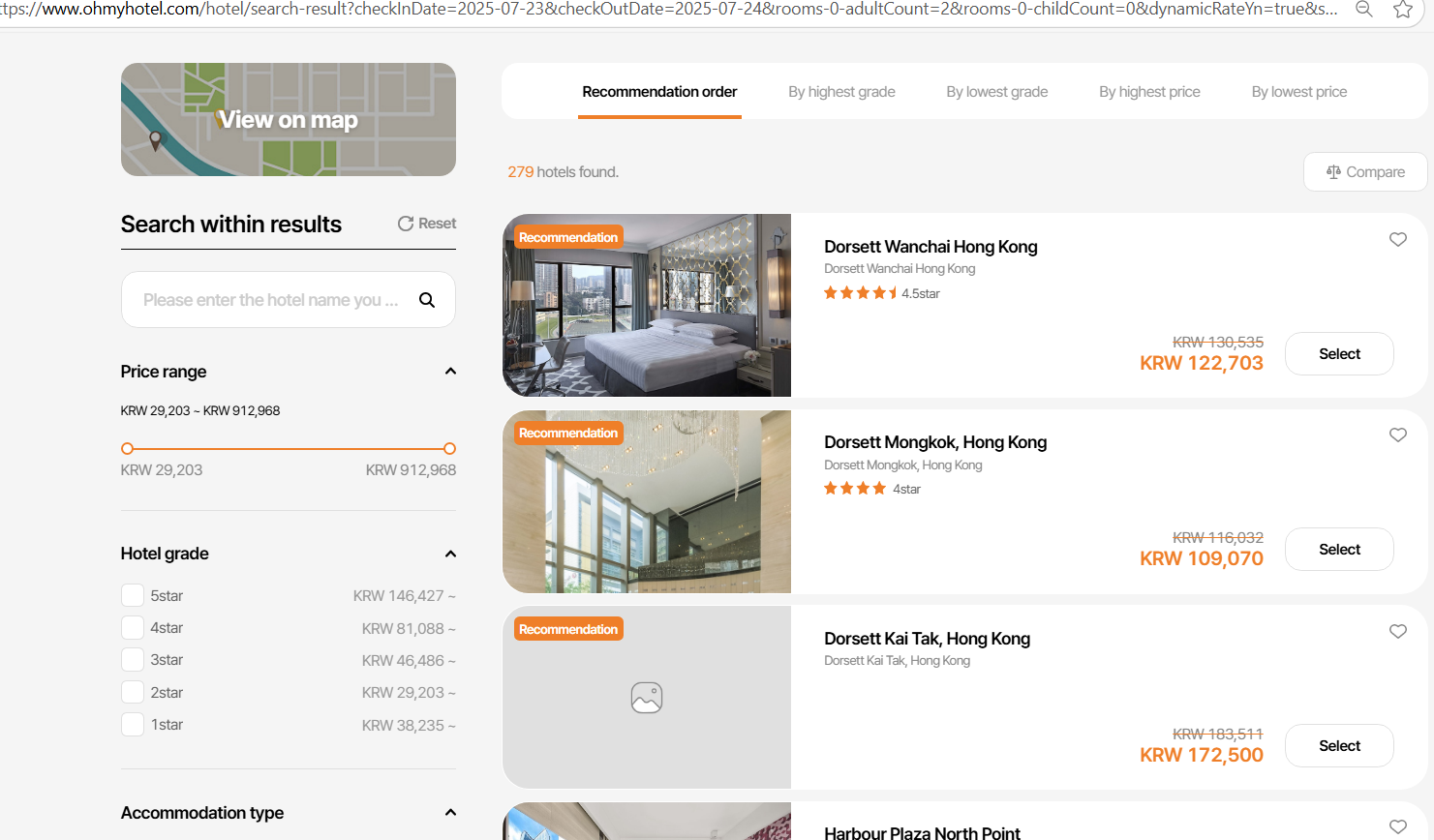Screen dimensions: 1434x840
Task: Bookmark this page with the star icon
Action: pos(1403,10)
